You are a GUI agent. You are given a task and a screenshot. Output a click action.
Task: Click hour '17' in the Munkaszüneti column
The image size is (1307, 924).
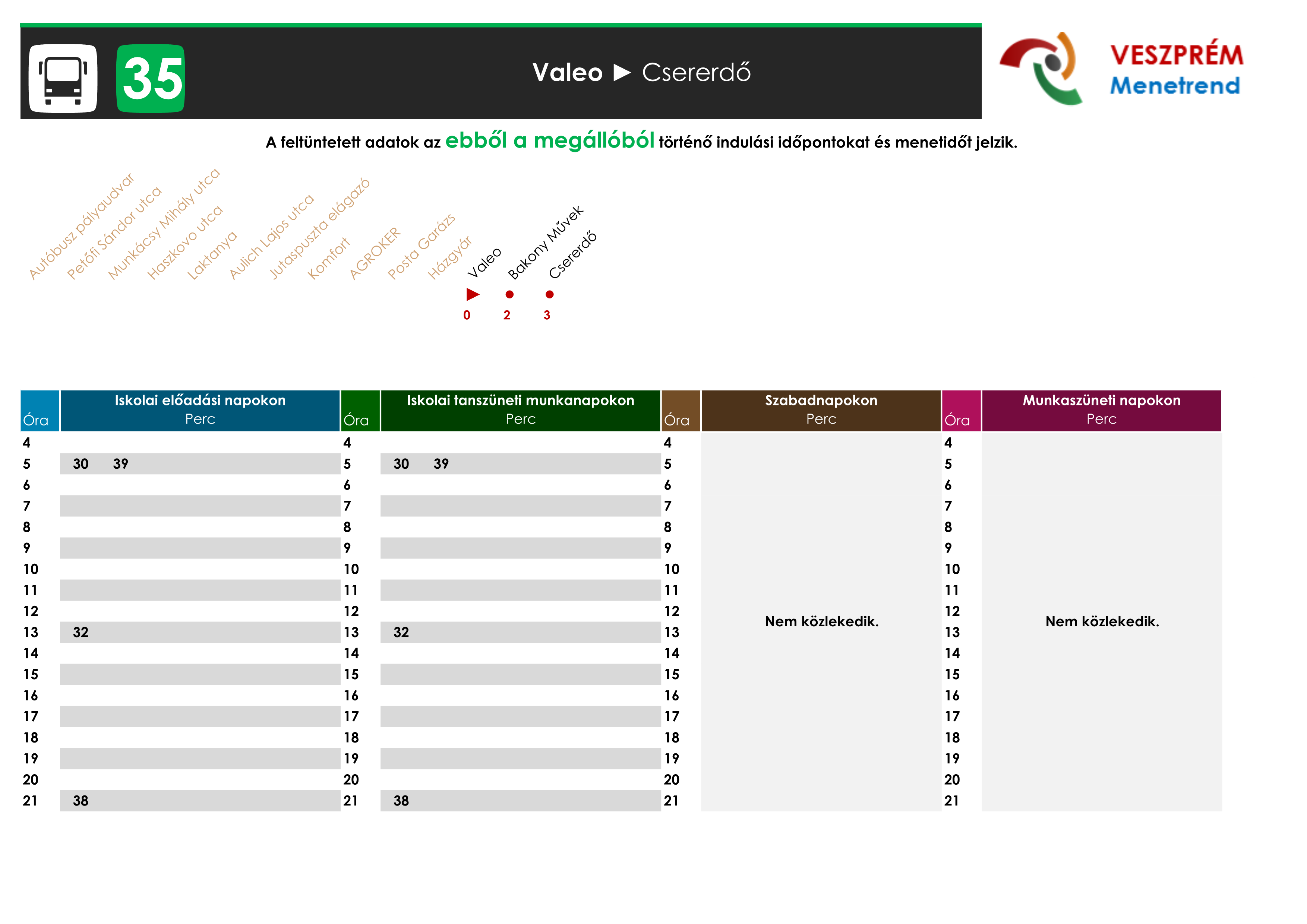pyautogui.click(x=952, y=716)
